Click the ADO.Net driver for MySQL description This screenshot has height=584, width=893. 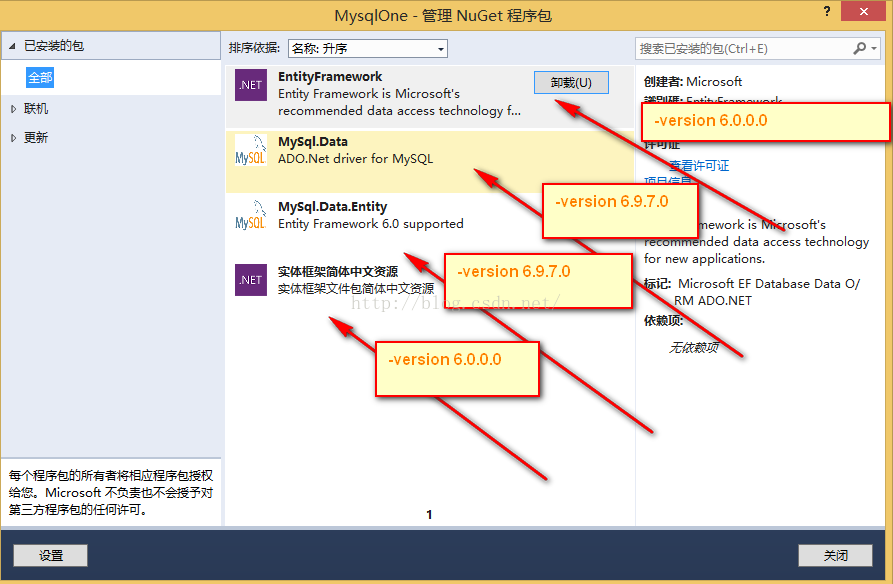tap(355, 158)
